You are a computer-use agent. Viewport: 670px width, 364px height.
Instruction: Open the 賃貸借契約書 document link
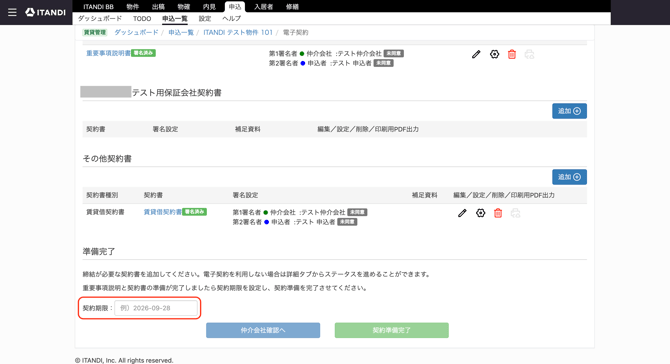(x=163, y=212)
